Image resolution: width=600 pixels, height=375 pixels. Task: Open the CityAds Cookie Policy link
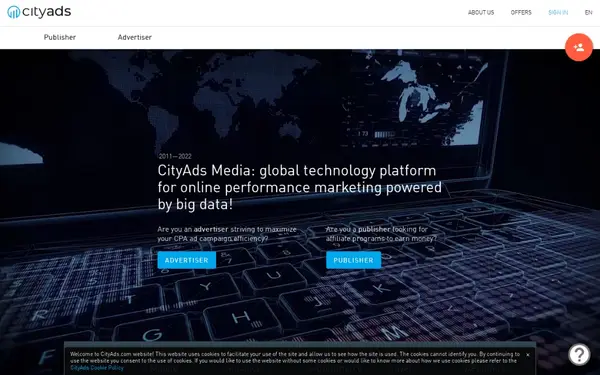click(97, 368)
